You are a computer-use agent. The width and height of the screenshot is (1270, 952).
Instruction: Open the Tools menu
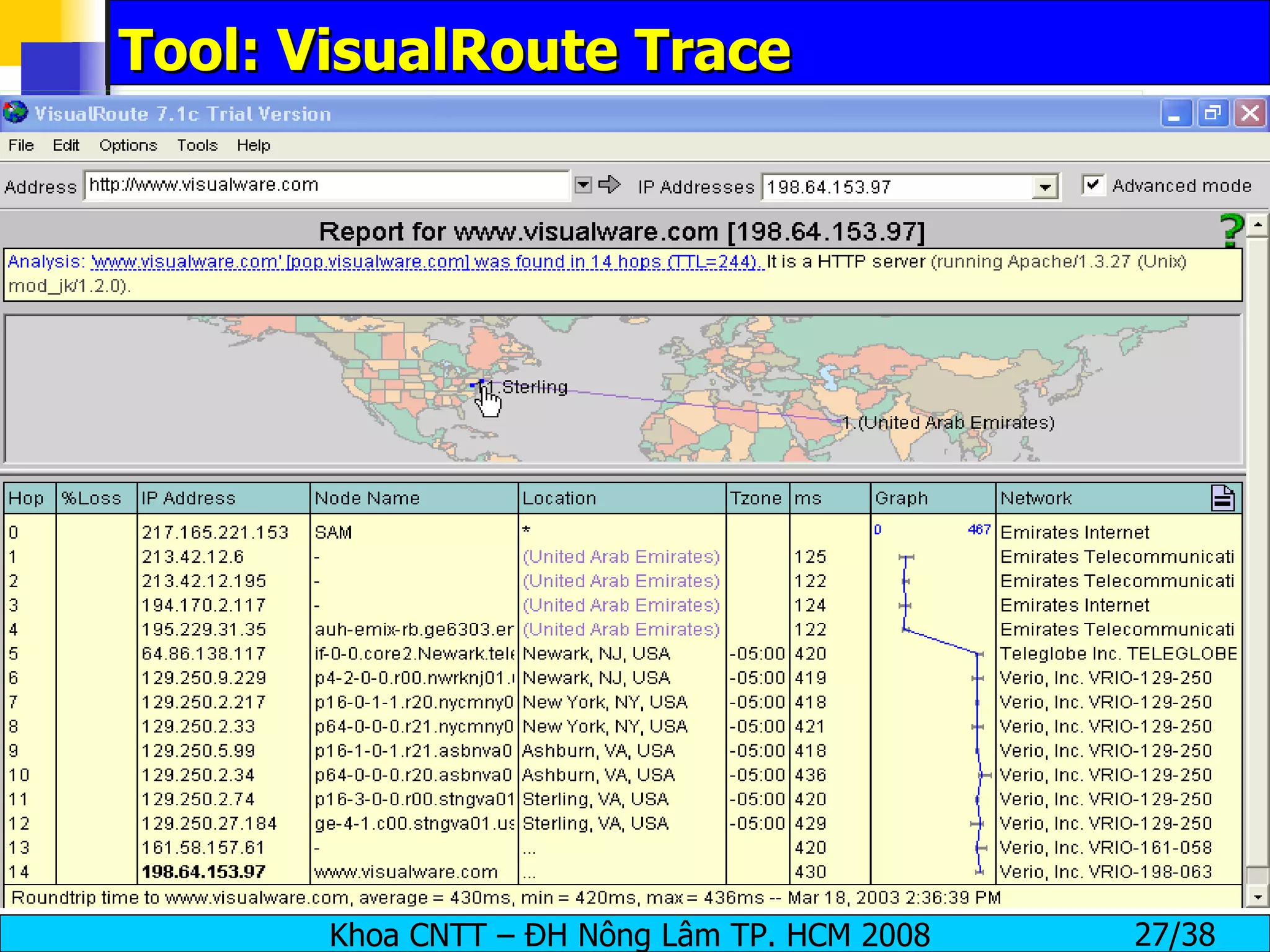(x=197, y=145)
